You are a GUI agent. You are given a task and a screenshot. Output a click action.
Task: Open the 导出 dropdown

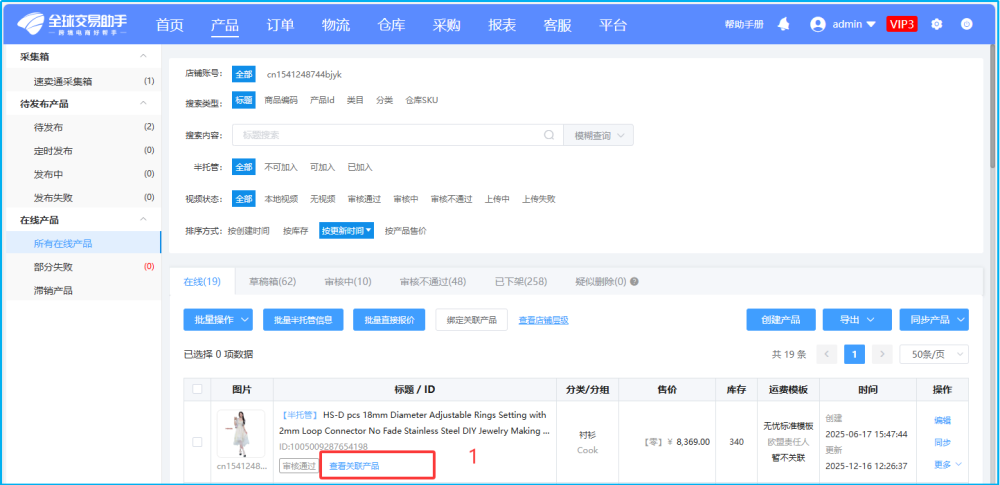tap(855, 320)
